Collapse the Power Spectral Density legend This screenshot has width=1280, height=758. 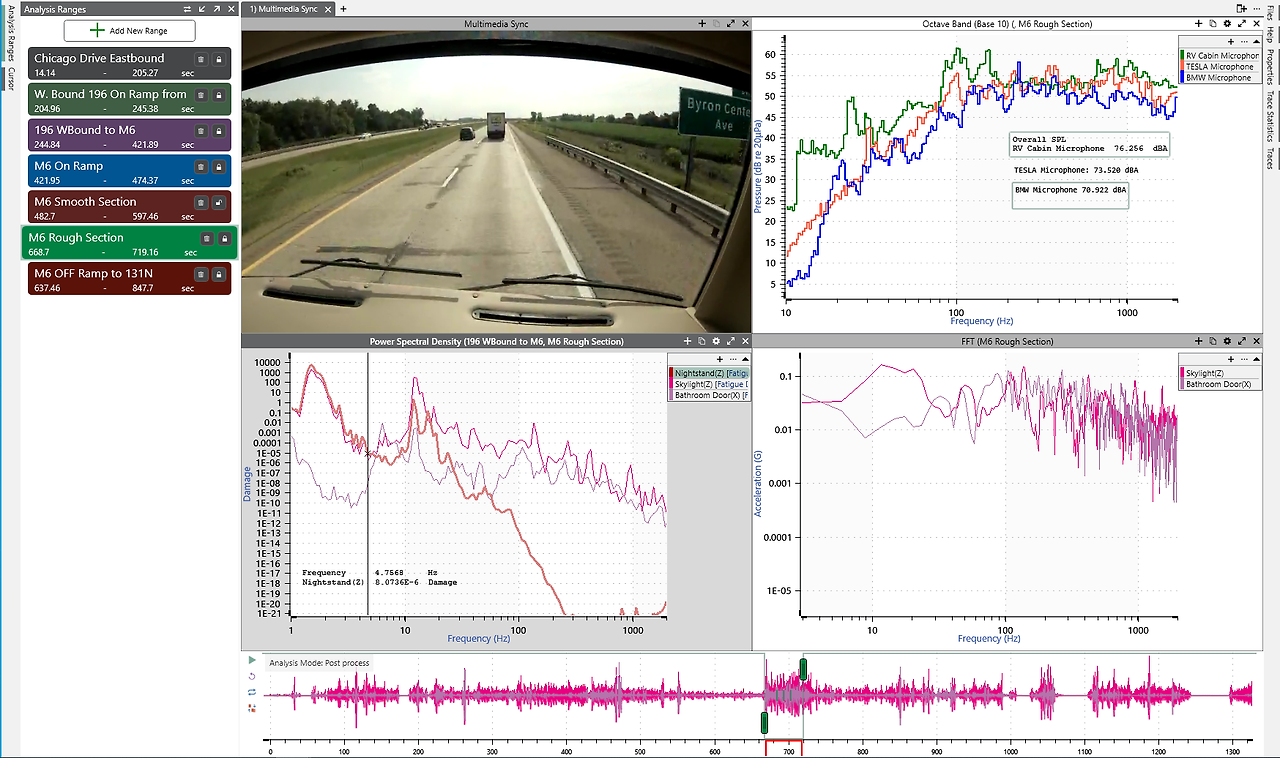745,358
